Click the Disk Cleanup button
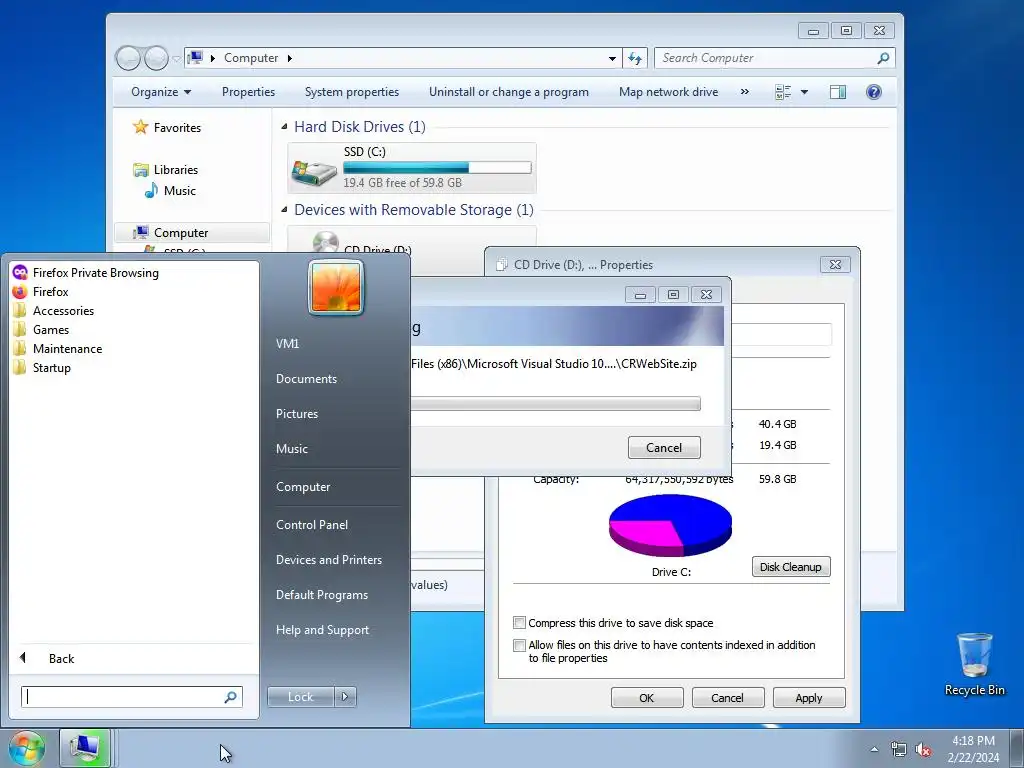Screen dimensions: 1024x768 click(x=791, y=567)
